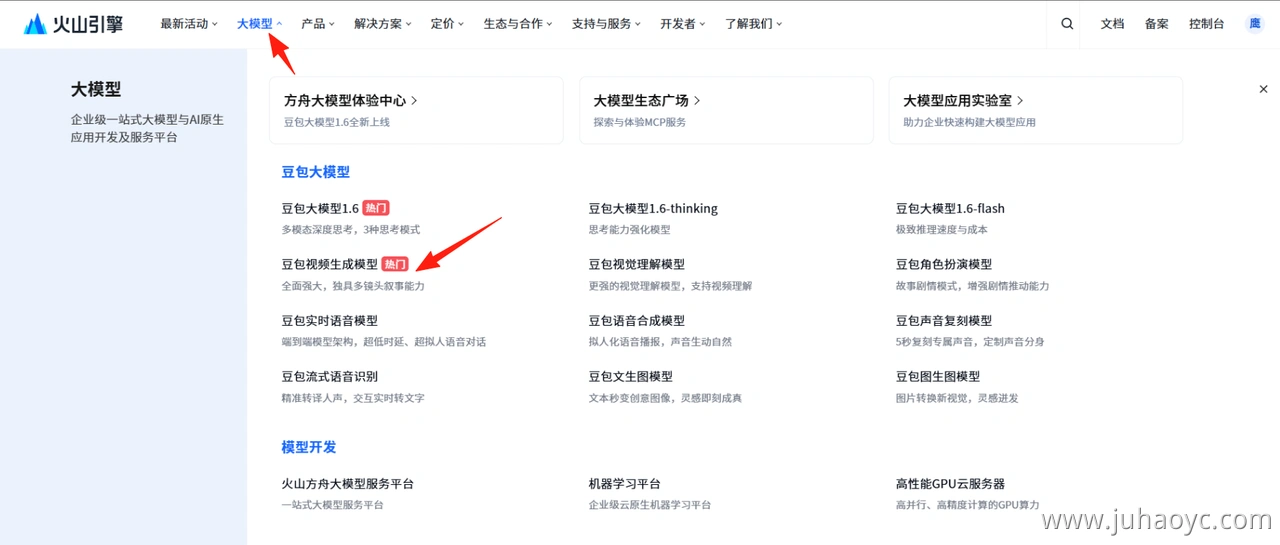1280x545 pixels.
Task: Open the 开发者 dropdown
Action: tap(683, 24)
